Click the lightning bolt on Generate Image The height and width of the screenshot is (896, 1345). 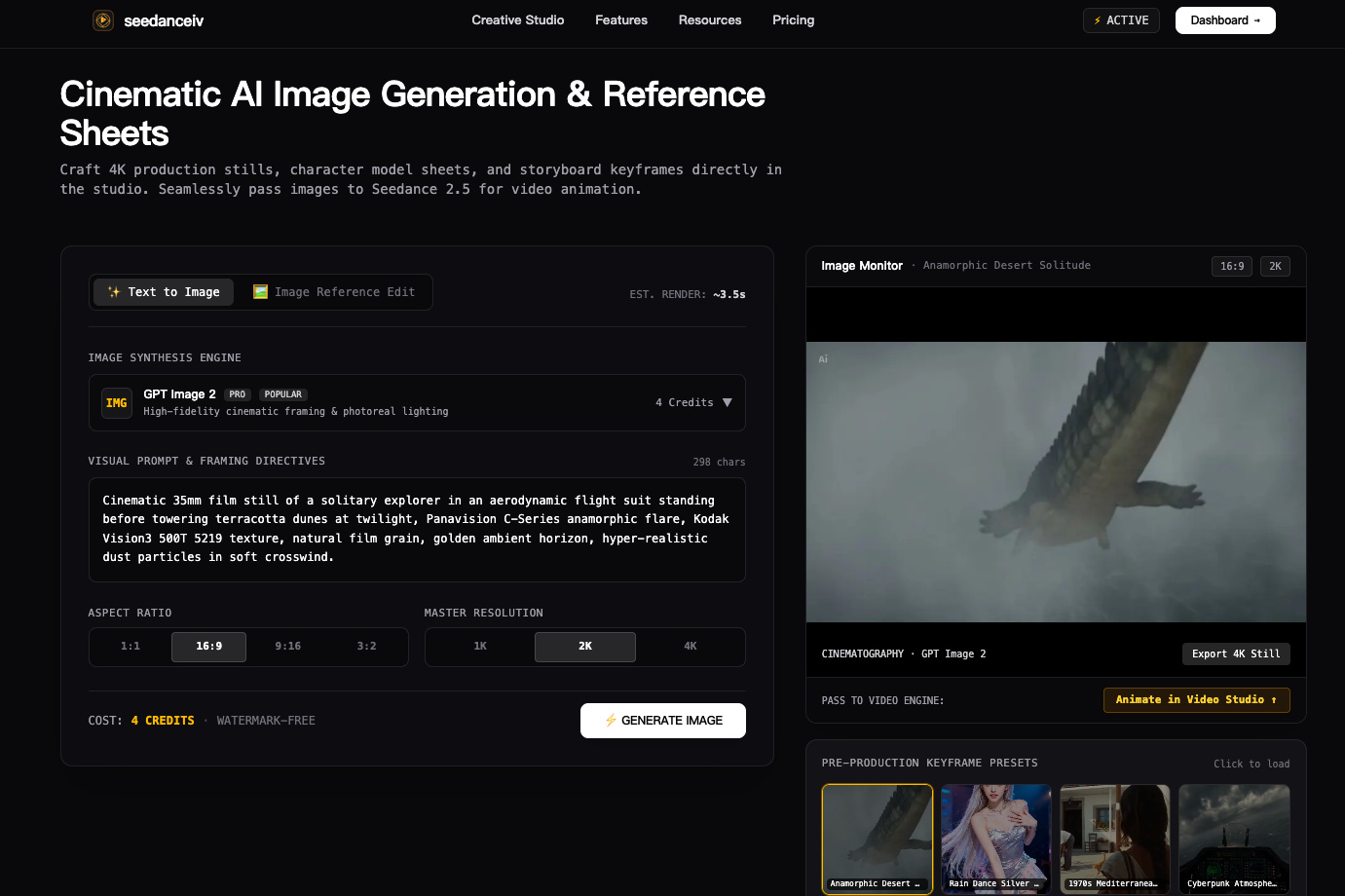coord(611,721)
